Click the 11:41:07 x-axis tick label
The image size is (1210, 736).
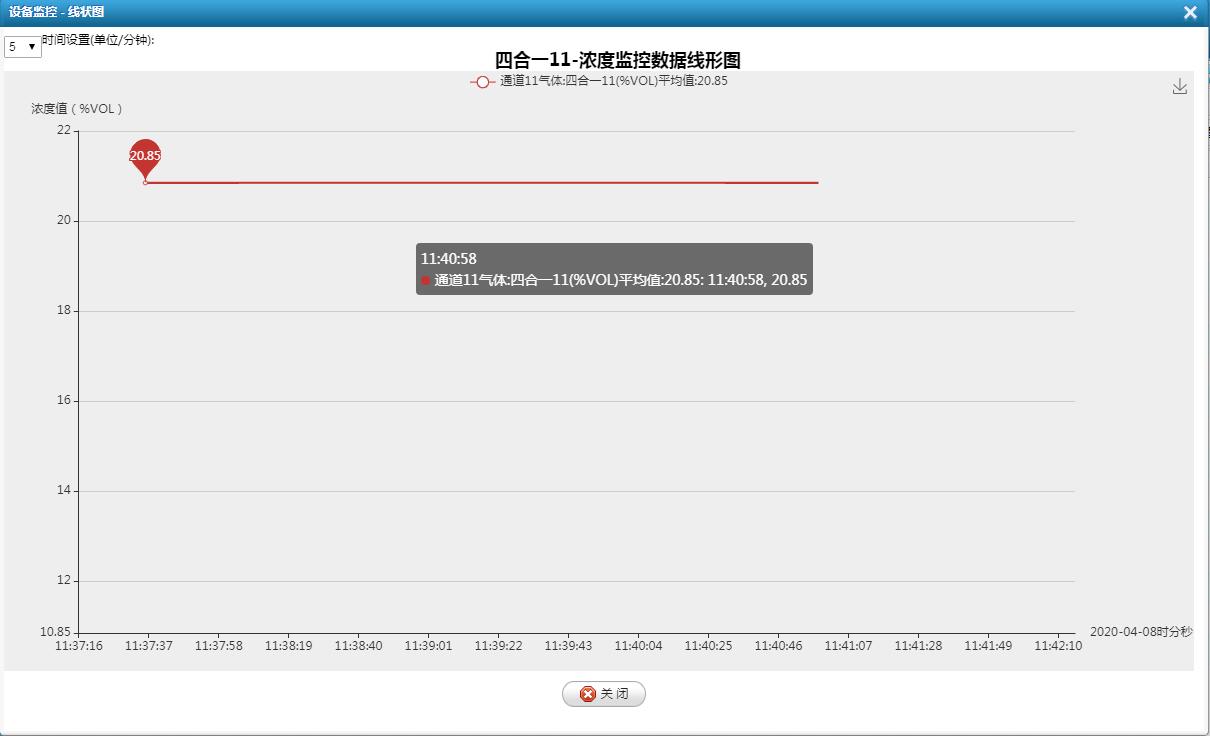click(x=848, y=646)
